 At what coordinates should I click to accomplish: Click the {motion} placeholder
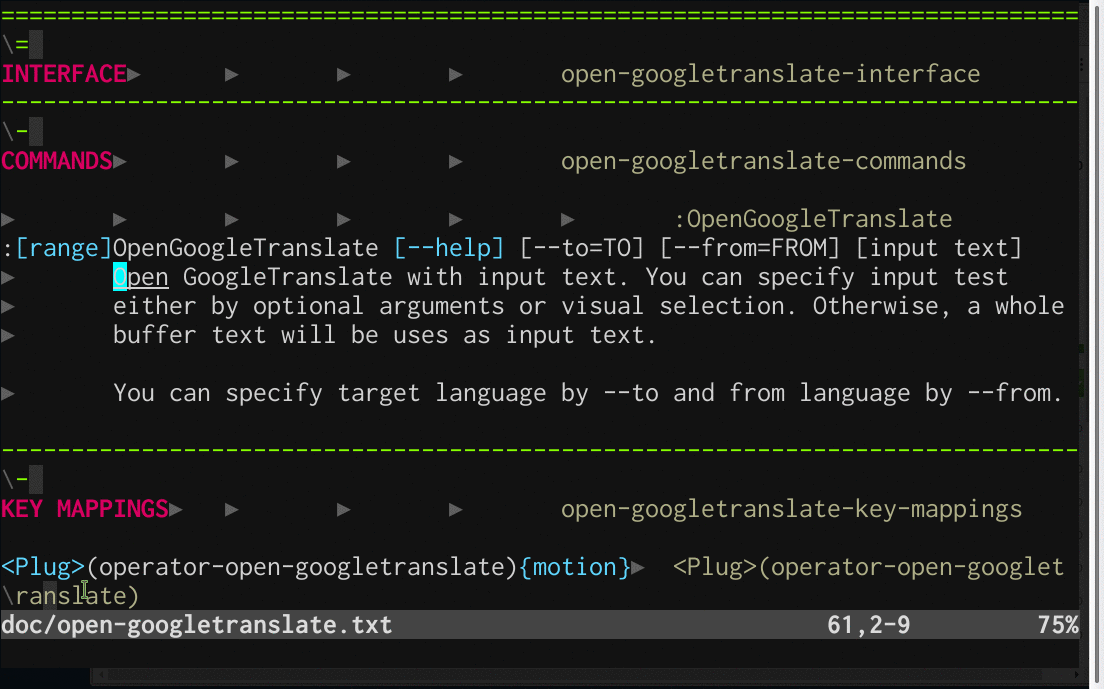point(575,567)
